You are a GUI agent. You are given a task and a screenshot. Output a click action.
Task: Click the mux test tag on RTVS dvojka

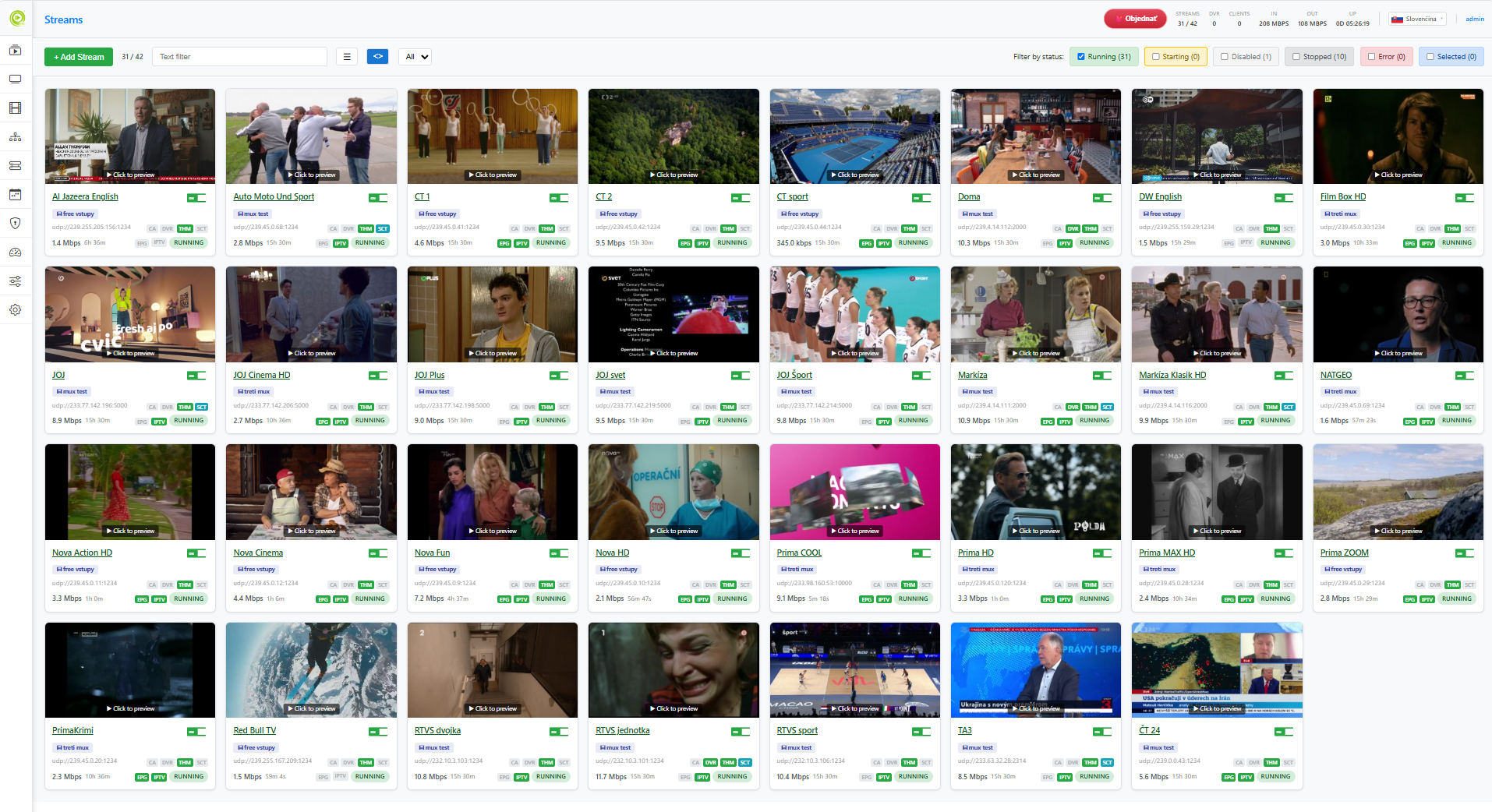[434, 748]
